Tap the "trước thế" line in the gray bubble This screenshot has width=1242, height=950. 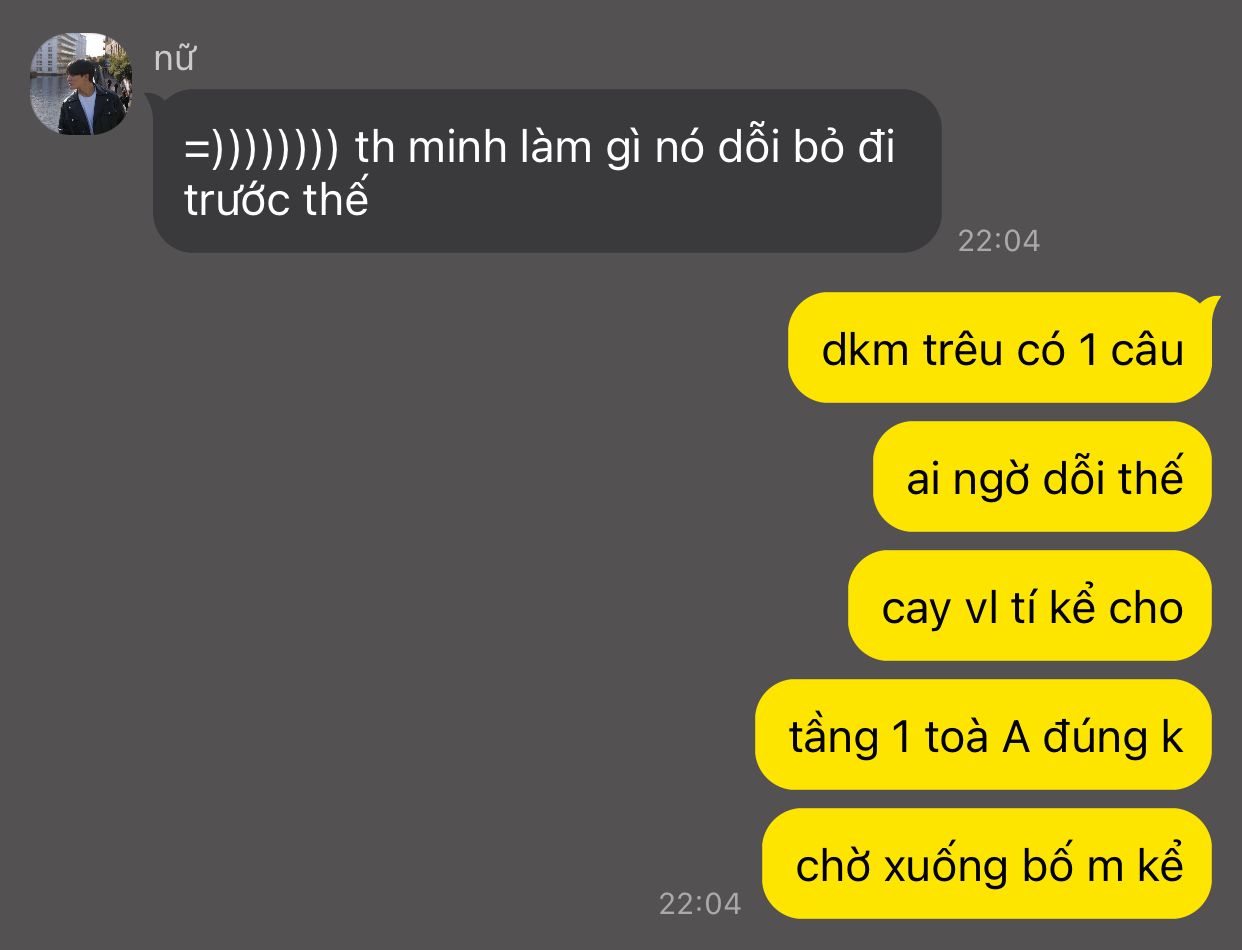click(x=277, y=200)
